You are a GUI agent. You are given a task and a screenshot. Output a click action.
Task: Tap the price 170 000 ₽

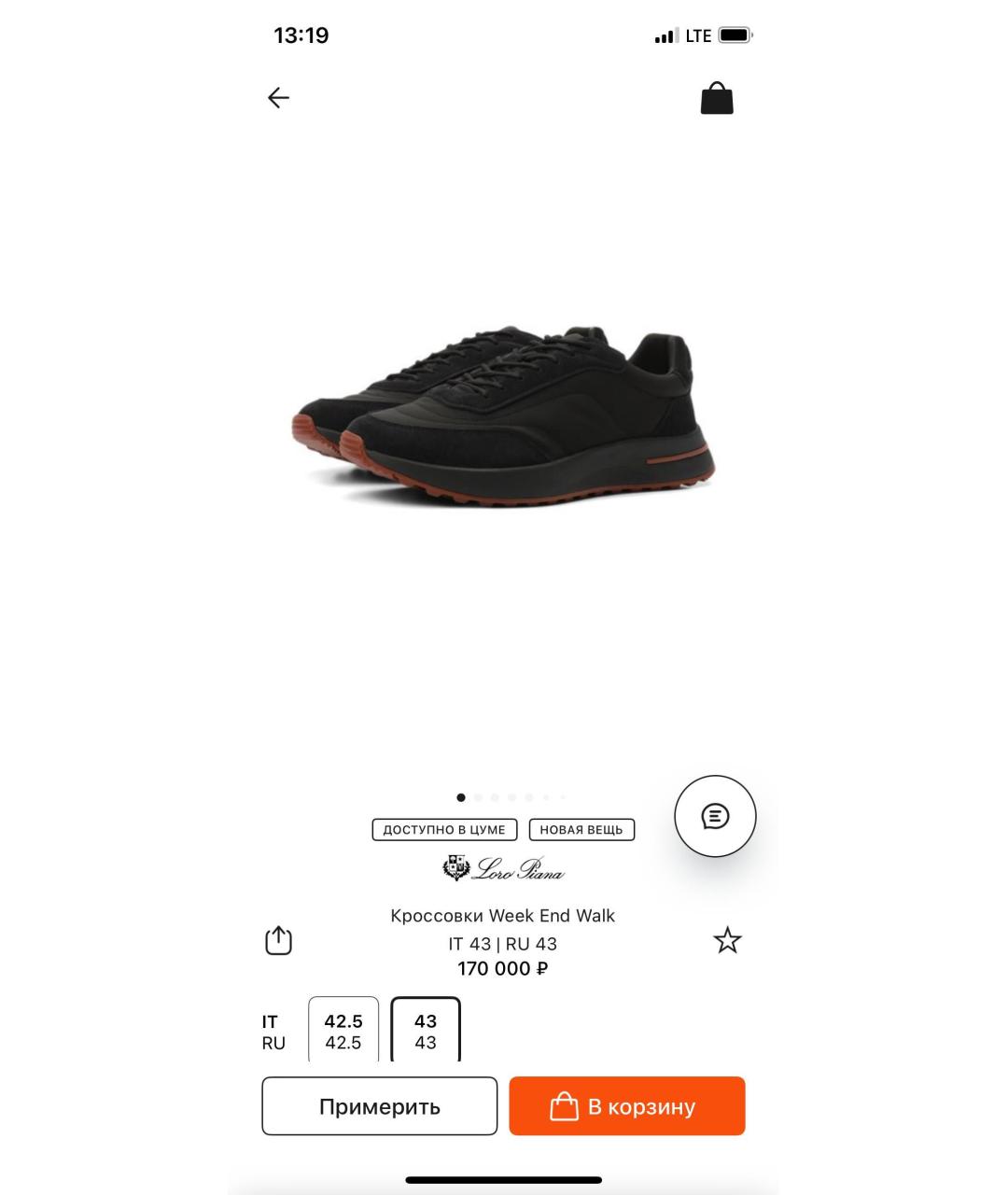pos(503,969)
